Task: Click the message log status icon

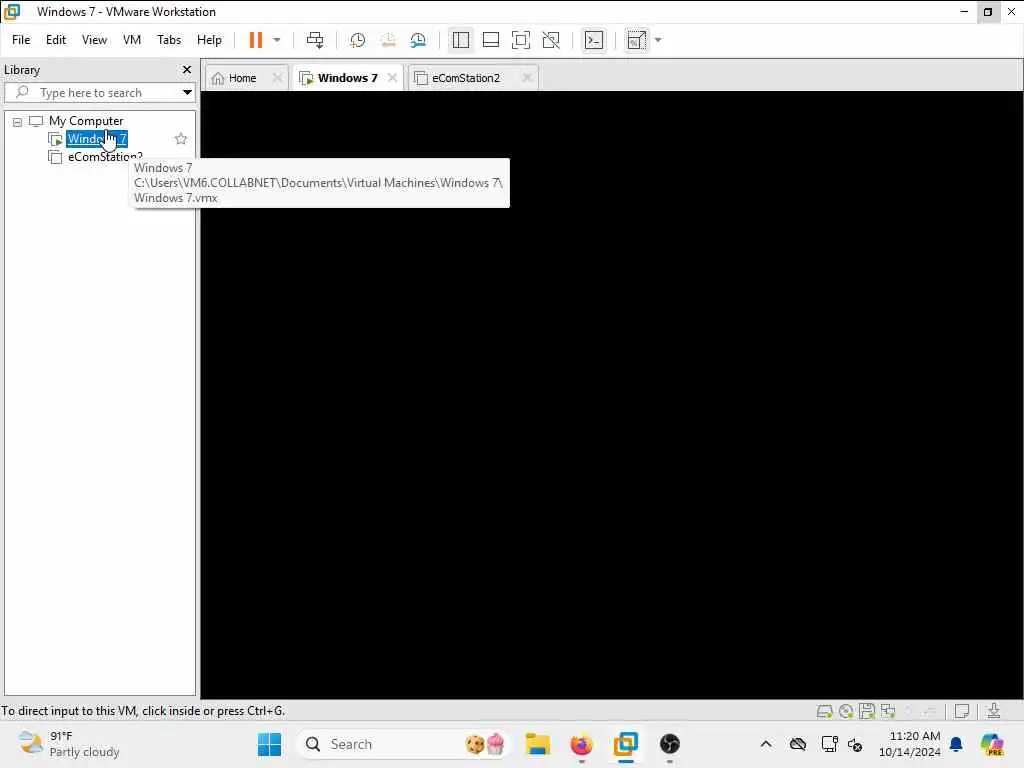Action: click(x=961, y=711)
